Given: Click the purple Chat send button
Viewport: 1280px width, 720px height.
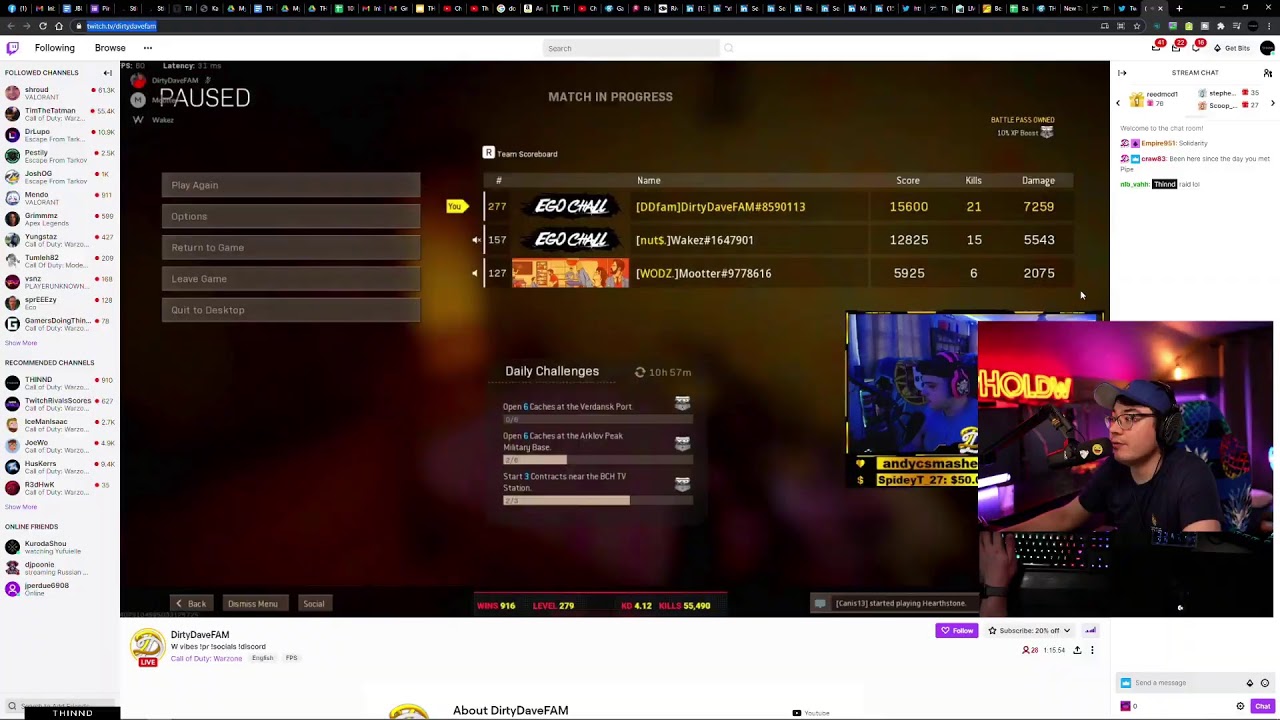Looking at the screenshot, I should pyautogui.click(x=1262, y=706).
